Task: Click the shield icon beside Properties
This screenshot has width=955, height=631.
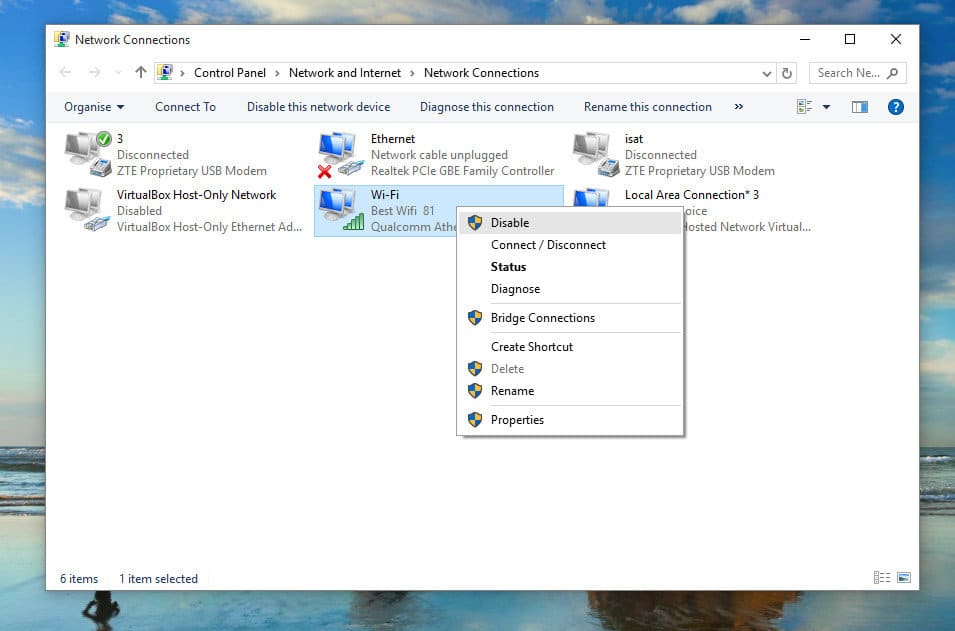Action: (475, 420)
